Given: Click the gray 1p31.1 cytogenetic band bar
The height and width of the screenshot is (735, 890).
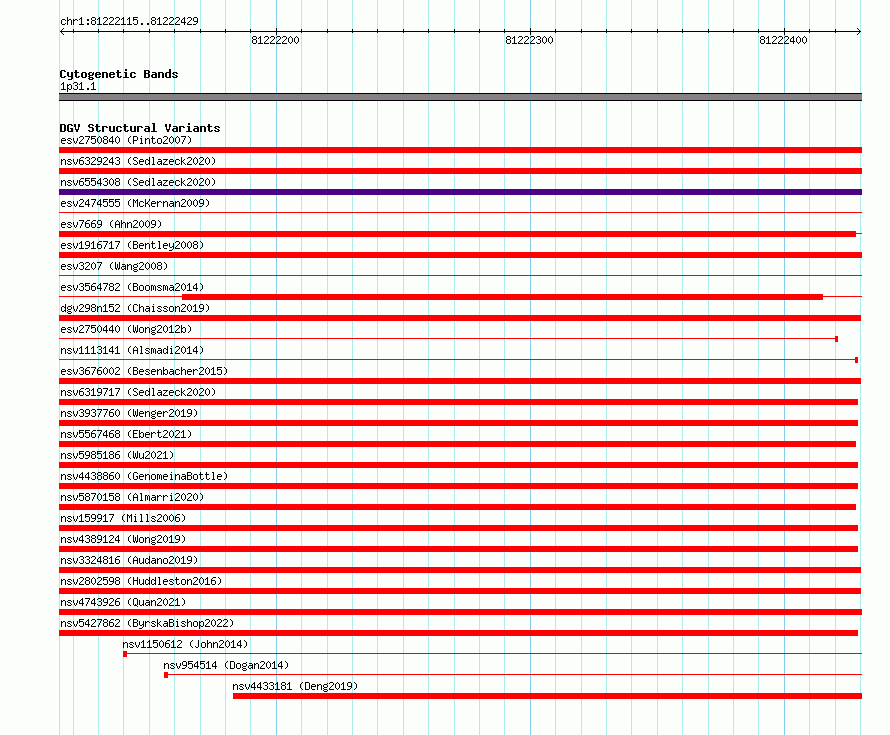Looking at the screenshot, I should pos(460,97).
